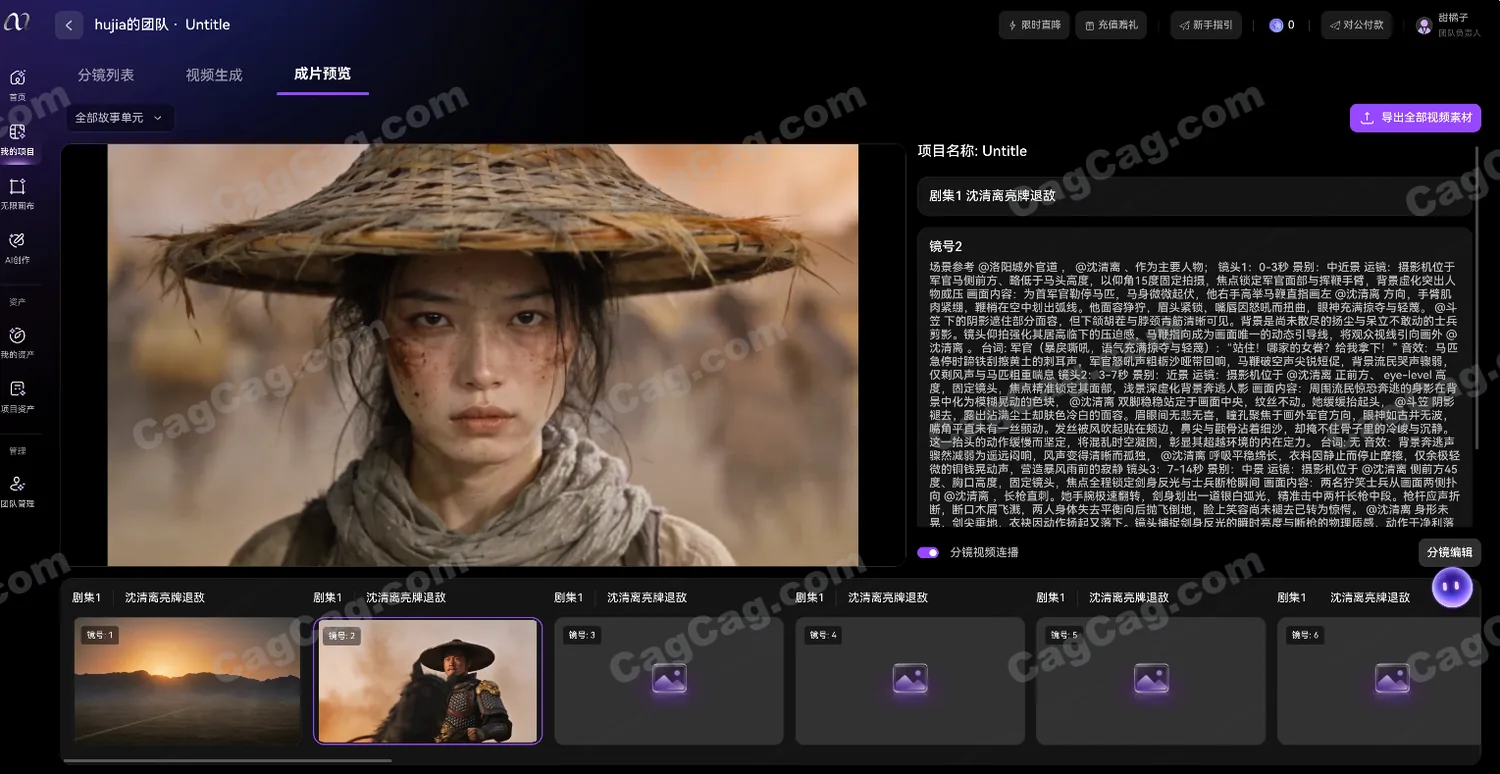Select 镜号 1 sunset thumbnail
This screenshot has height=774, width=1500.
tap(187, 680)
